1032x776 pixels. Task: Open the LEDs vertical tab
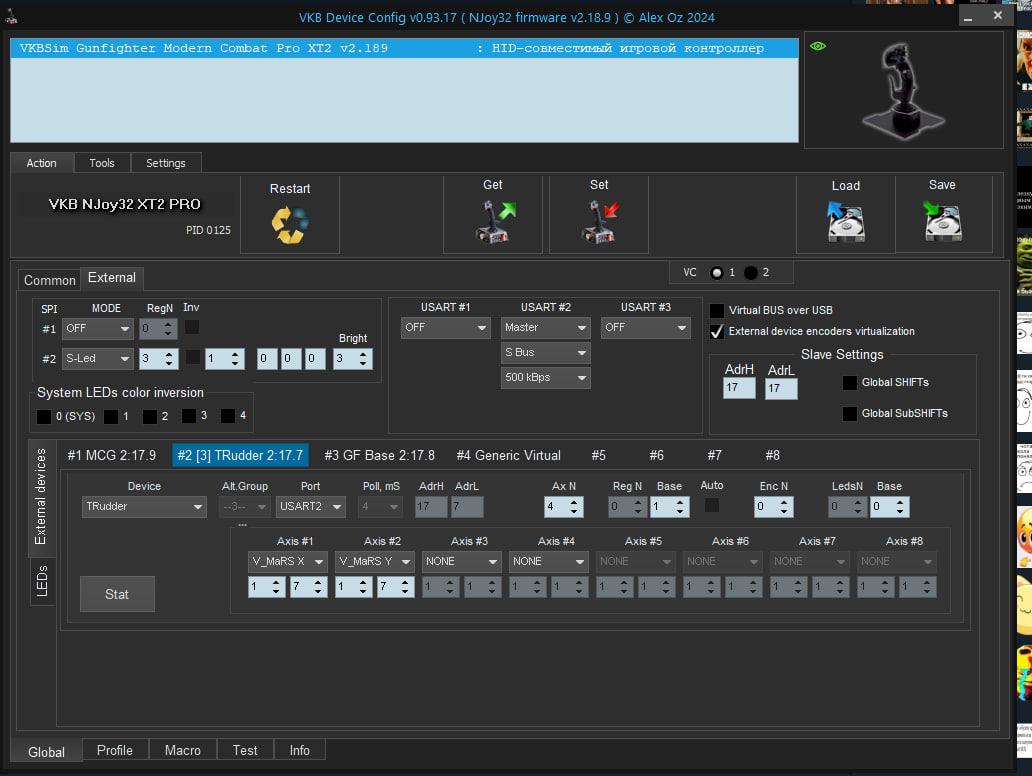coord(41,581)
